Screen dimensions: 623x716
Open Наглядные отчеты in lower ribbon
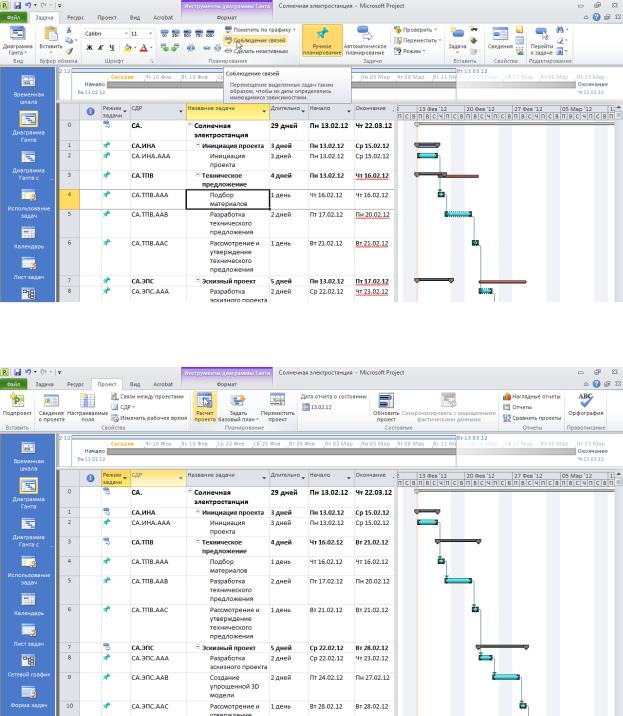coord(531,396)
